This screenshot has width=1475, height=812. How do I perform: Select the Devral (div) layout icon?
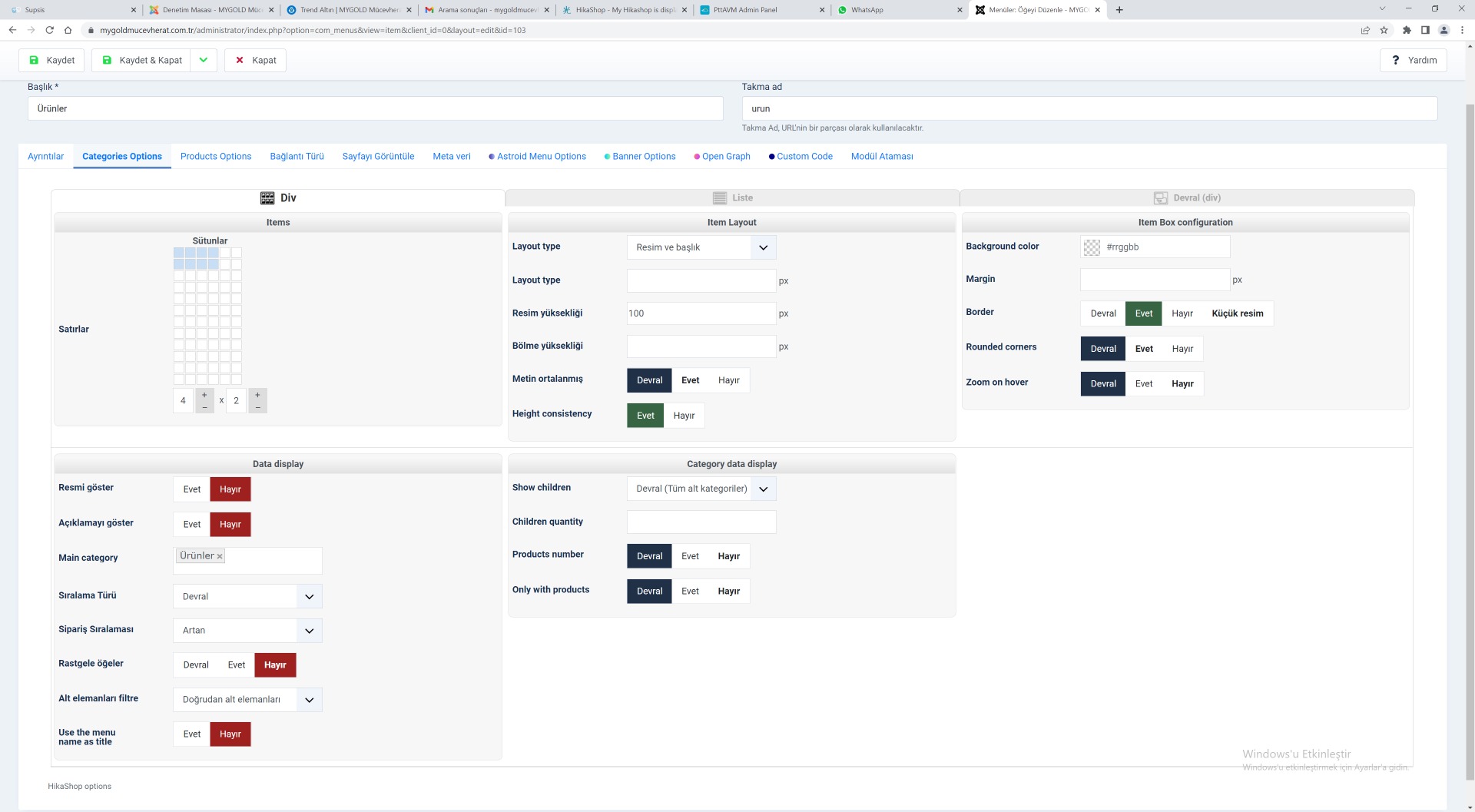(1161, 198)
